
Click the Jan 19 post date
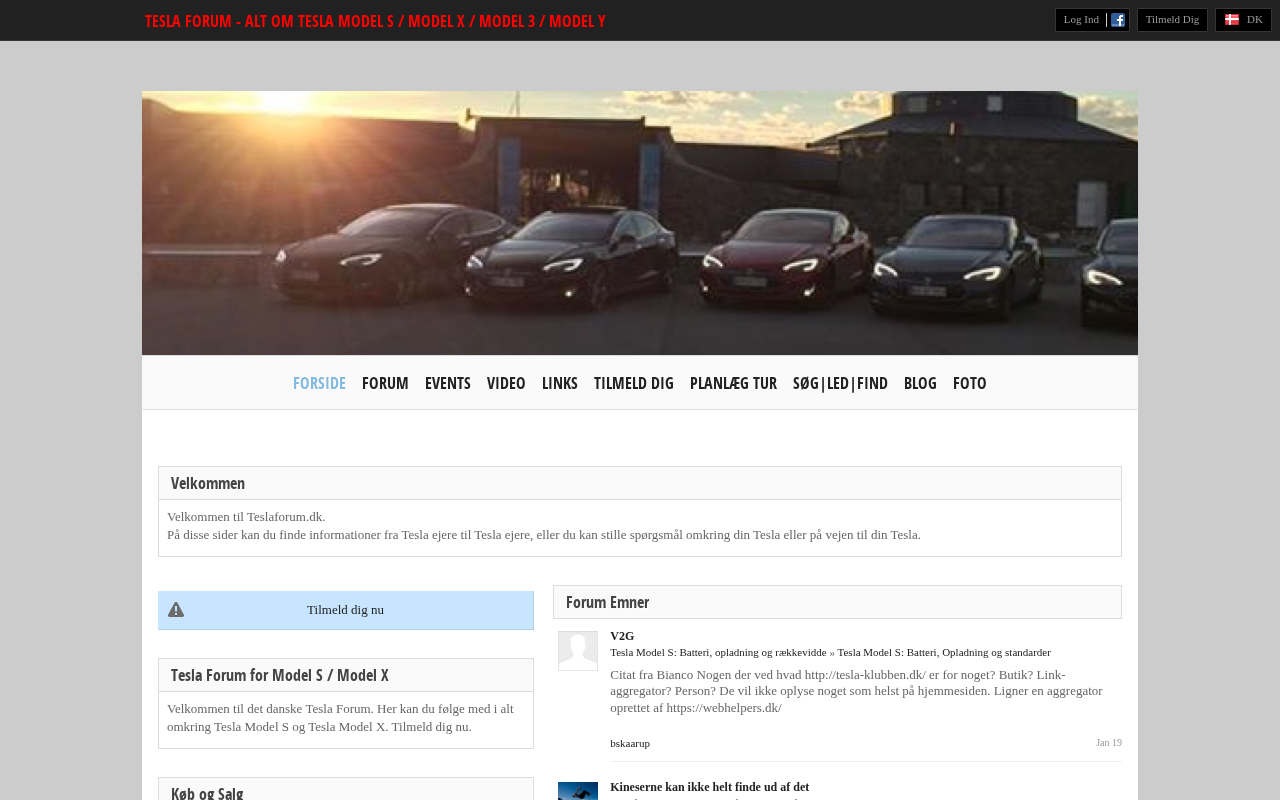1109,742
